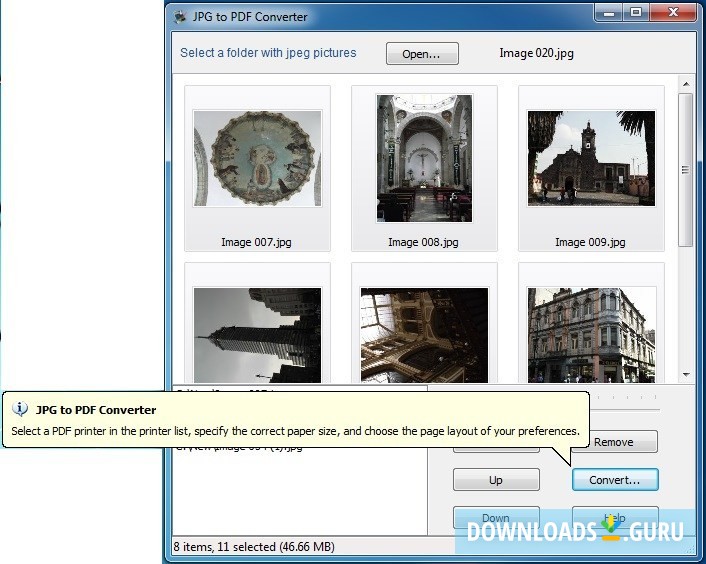The image size is (706, 564).
Task: Select the glass ceiling arcade thumbnail
Action: coord(424,335)
